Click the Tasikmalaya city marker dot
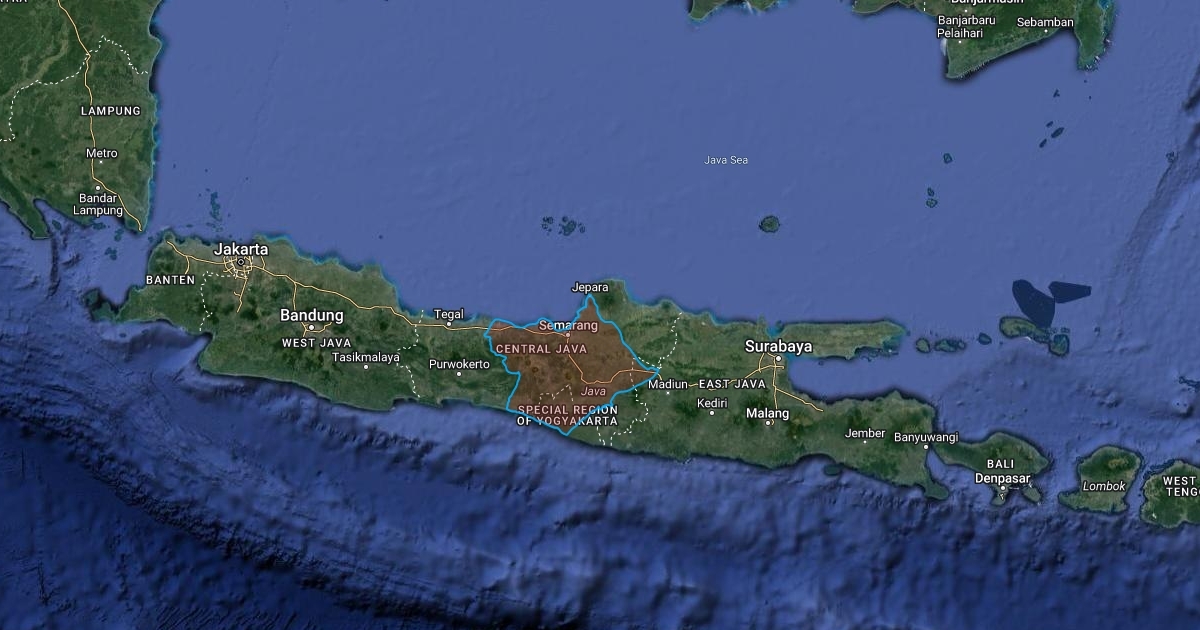Viewport: 1200px width, 630px height. coord(366,367)
